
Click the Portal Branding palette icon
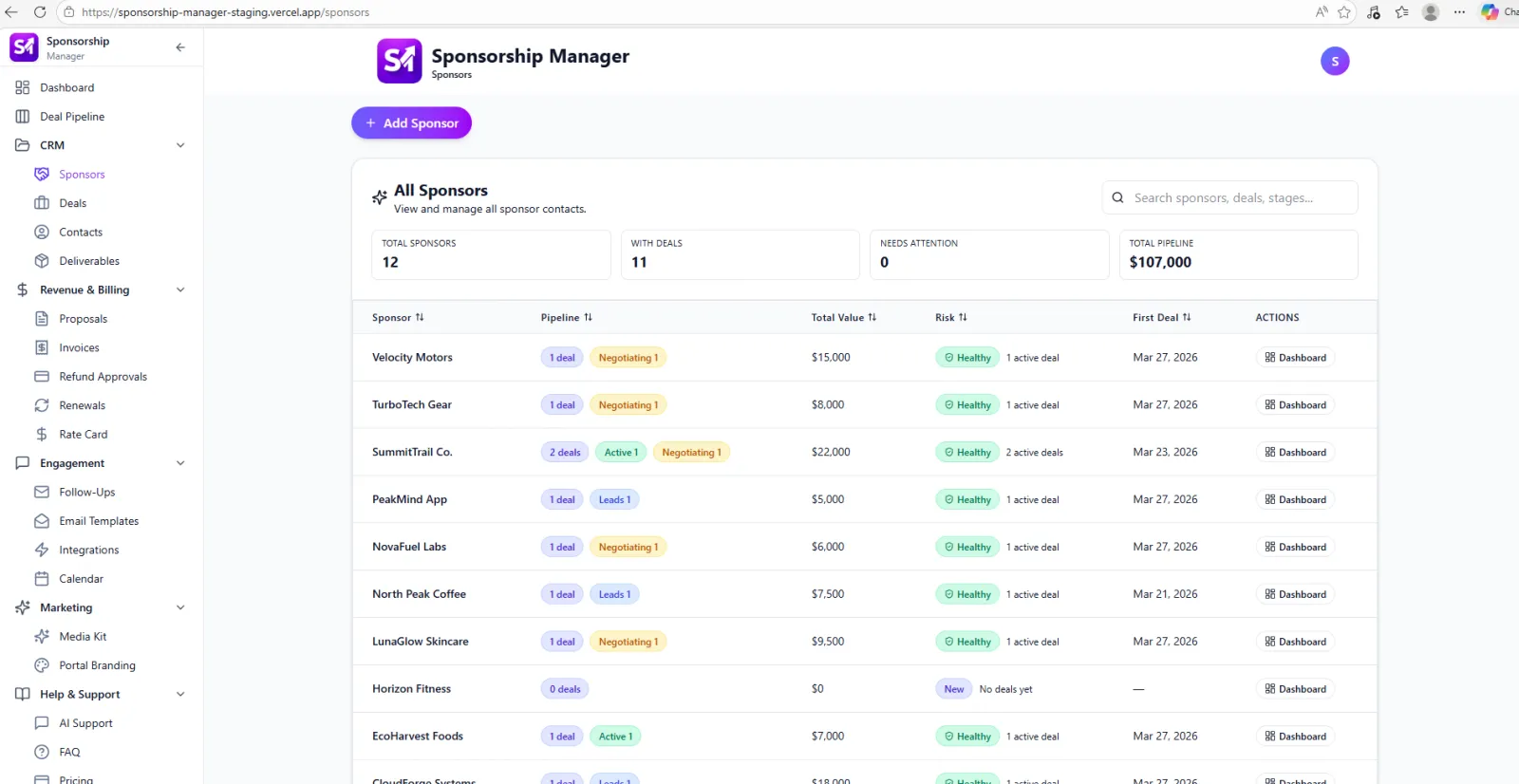tap(42, 665)
